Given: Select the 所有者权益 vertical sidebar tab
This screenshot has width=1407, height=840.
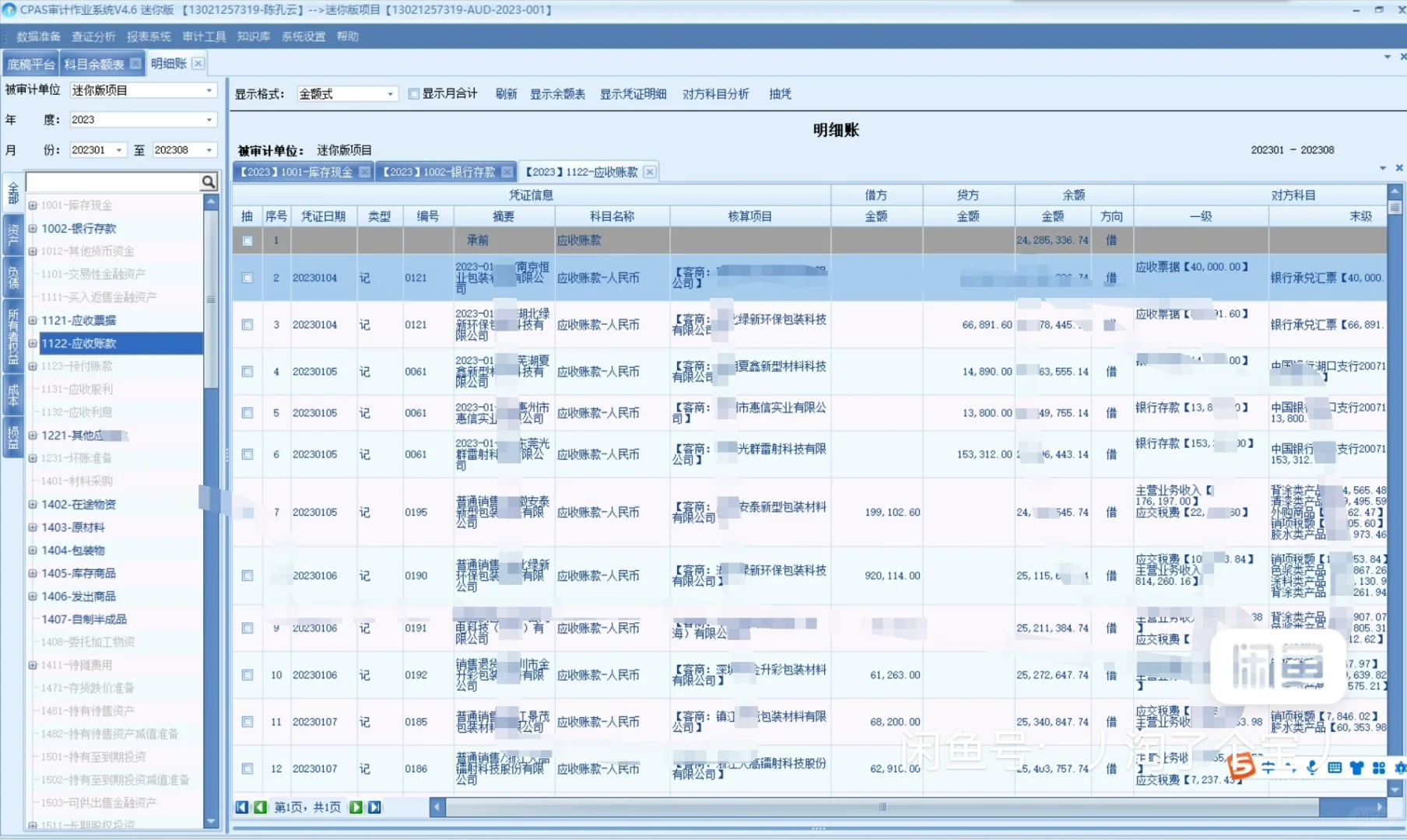Looking at the screenshot, I should click(x=12, y=336).
